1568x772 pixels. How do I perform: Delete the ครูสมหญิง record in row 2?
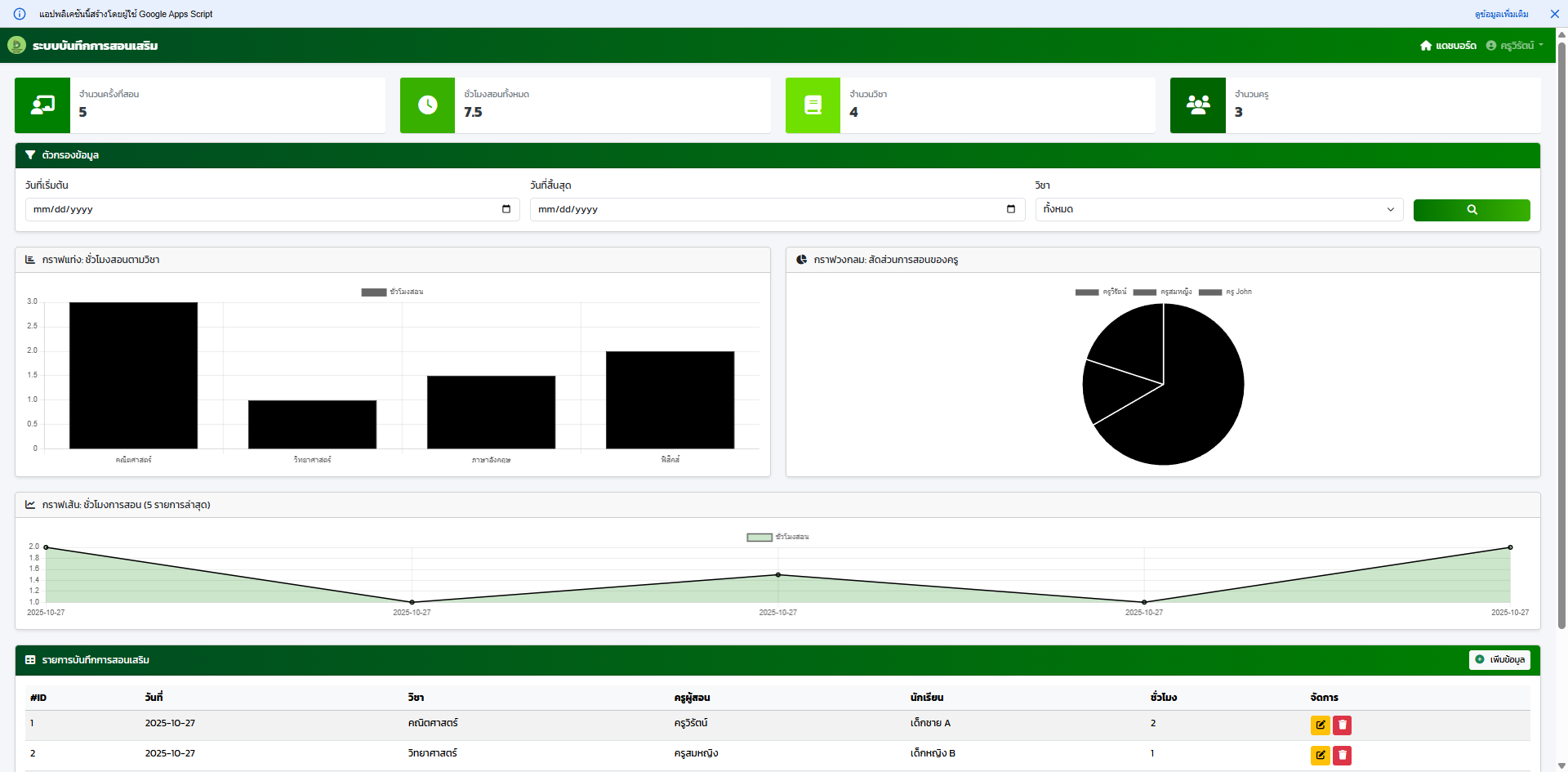1342,755
